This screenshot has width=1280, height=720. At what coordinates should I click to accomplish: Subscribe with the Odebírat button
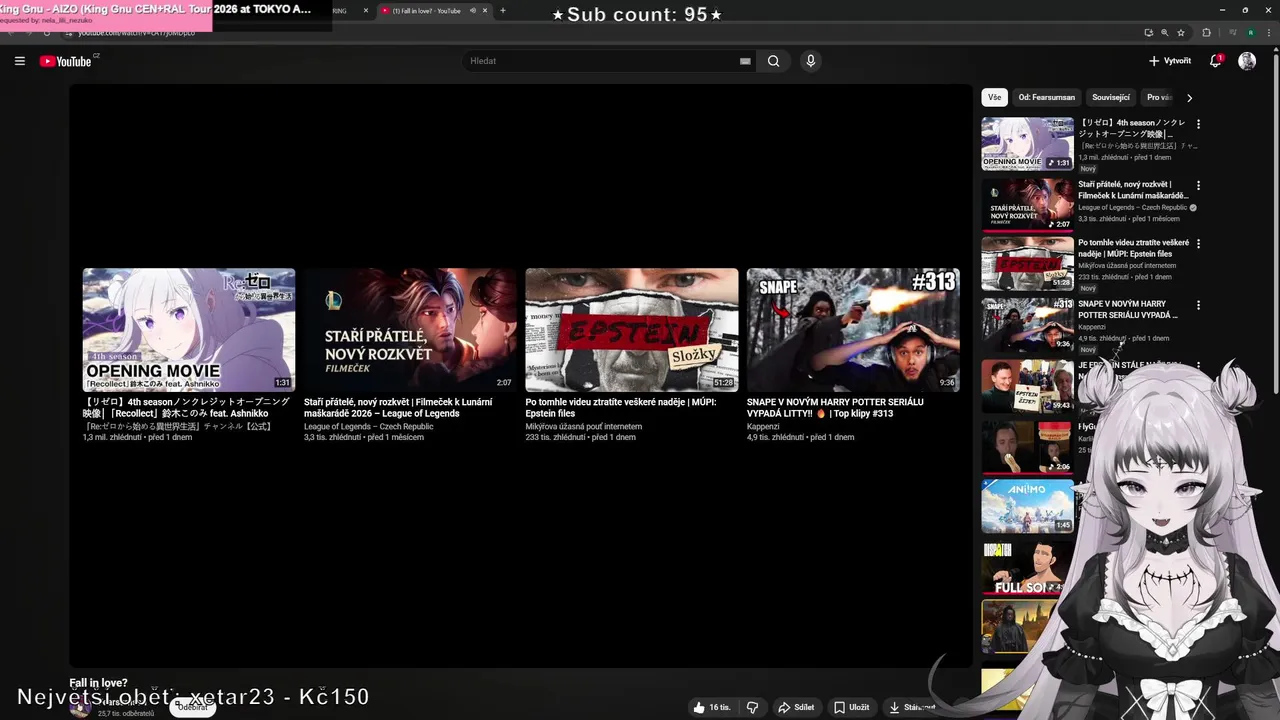[x=193, y=707]
